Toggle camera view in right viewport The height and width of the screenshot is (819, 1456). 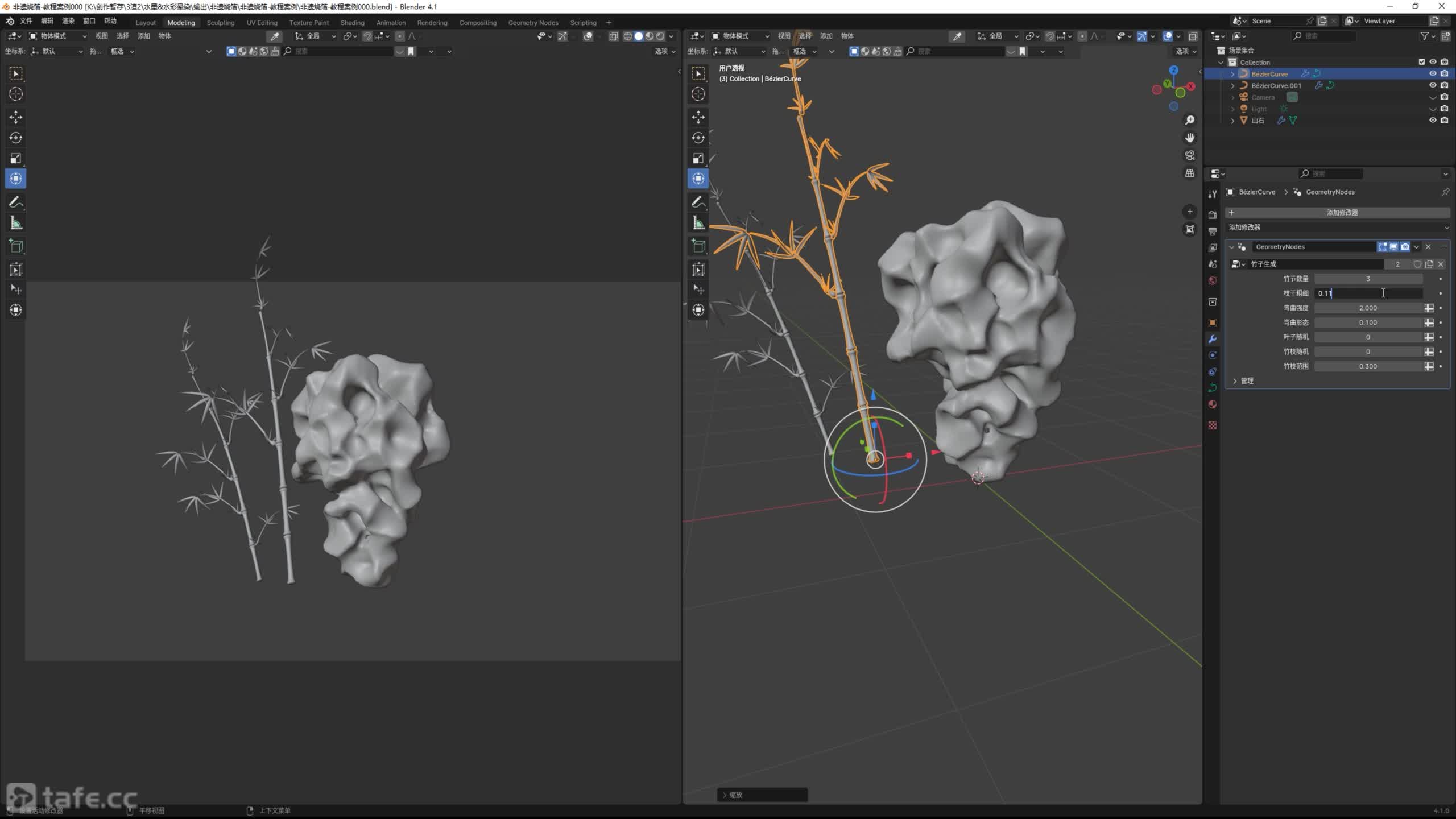(1190, 155)
